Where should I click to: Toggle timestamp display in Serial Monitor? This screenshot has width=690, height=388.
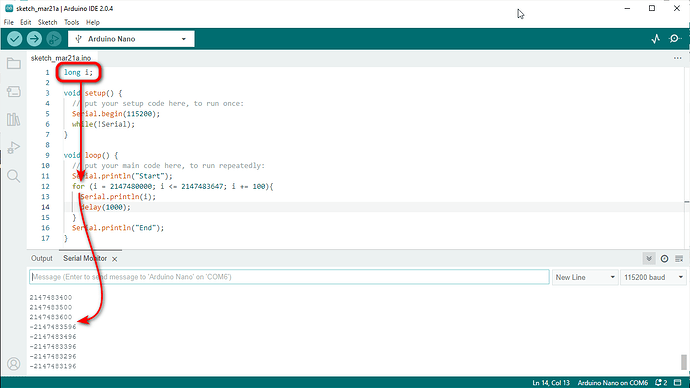pos(664,259)
